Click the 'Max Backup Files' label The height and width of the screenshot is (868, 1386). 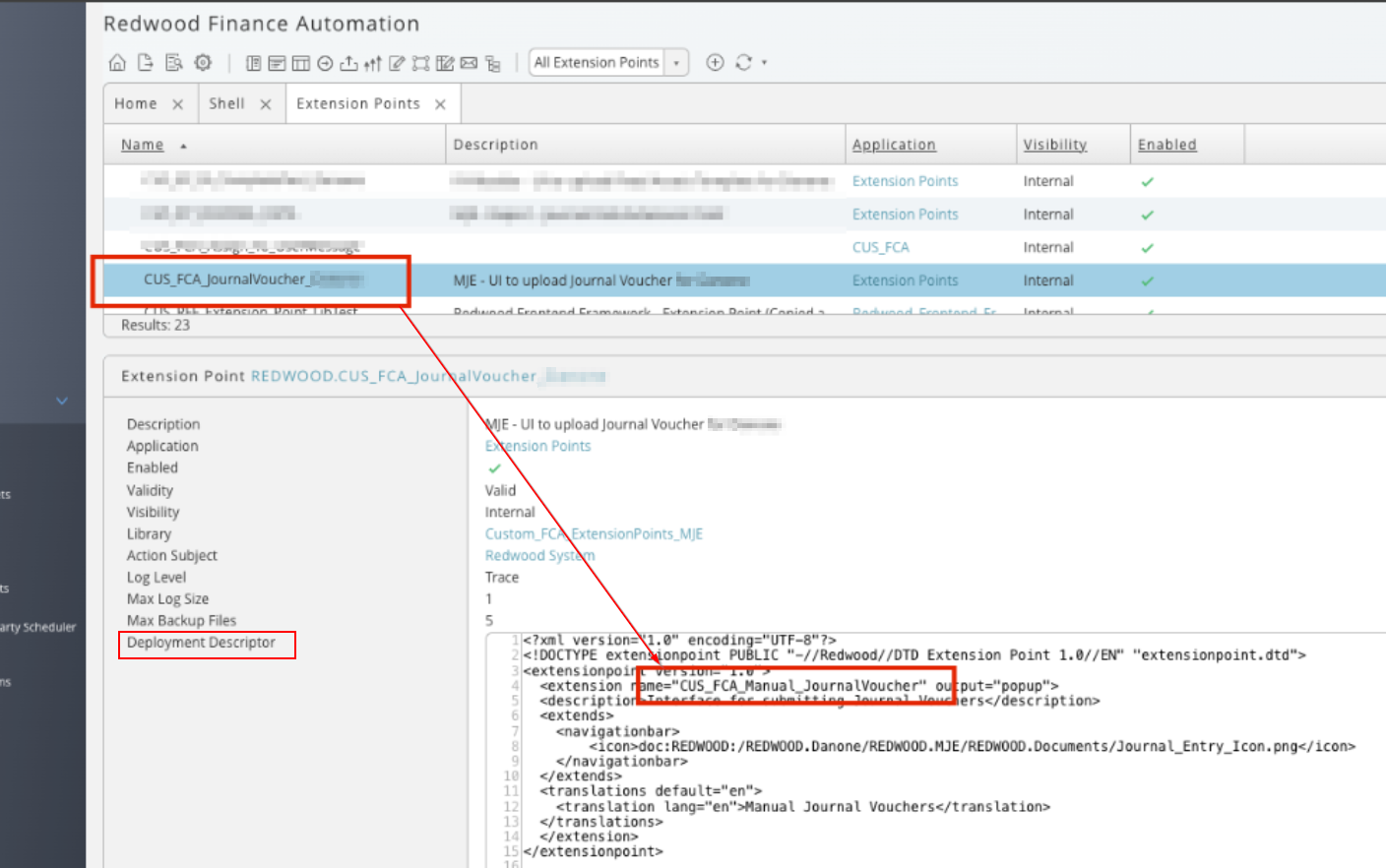tap(181, 620)
